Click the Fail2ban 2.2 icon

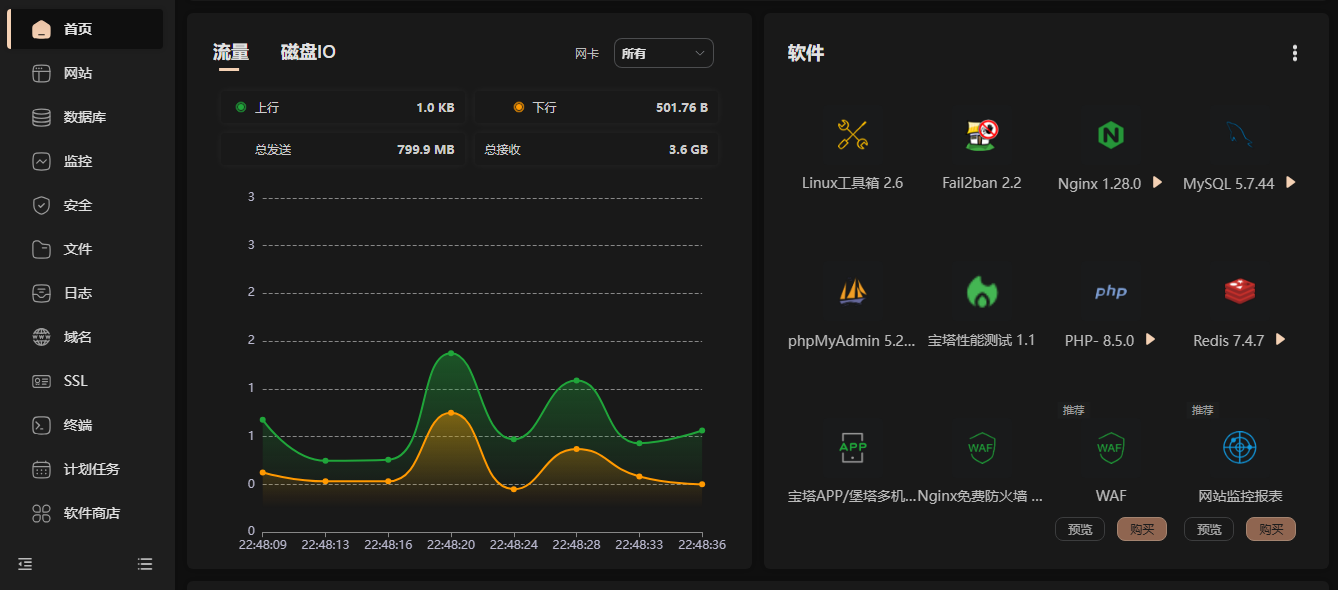pos(981,134)
